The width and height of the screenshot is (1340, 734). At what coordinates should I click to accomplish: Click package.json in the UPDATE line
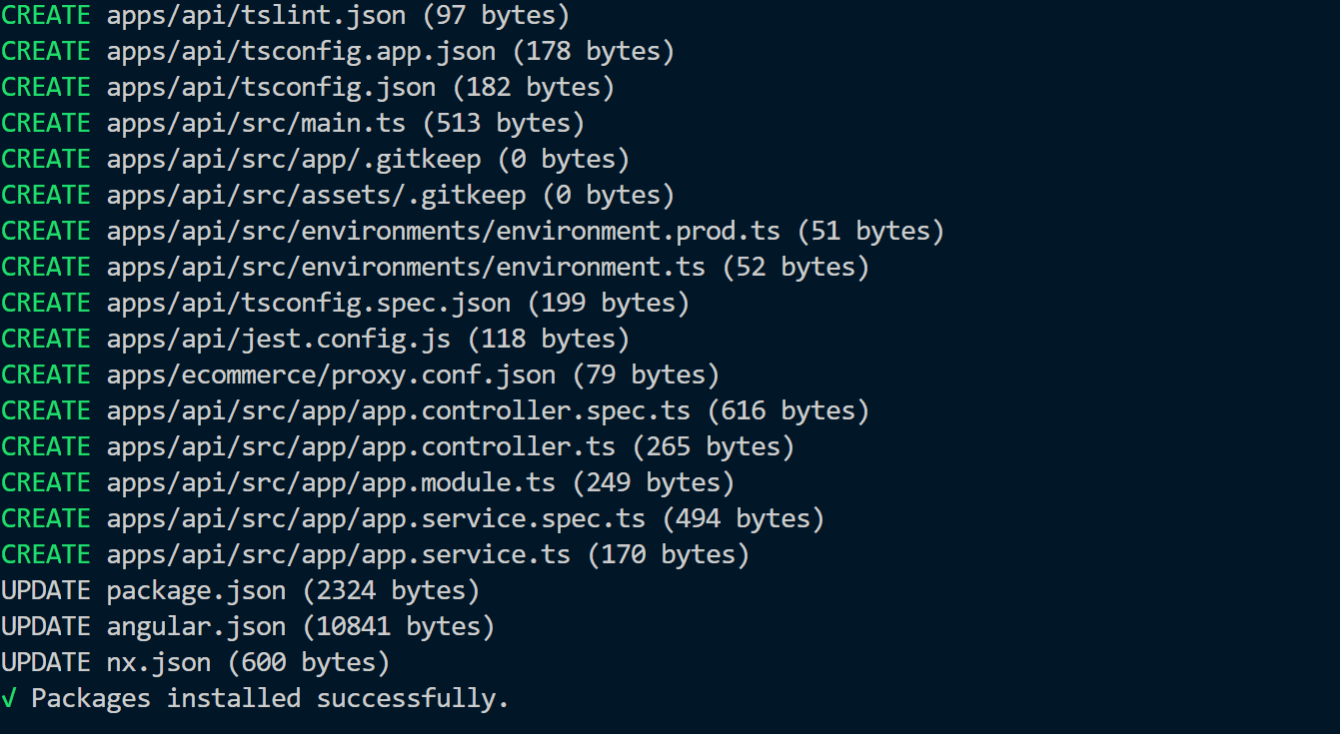tap(196, 591)
